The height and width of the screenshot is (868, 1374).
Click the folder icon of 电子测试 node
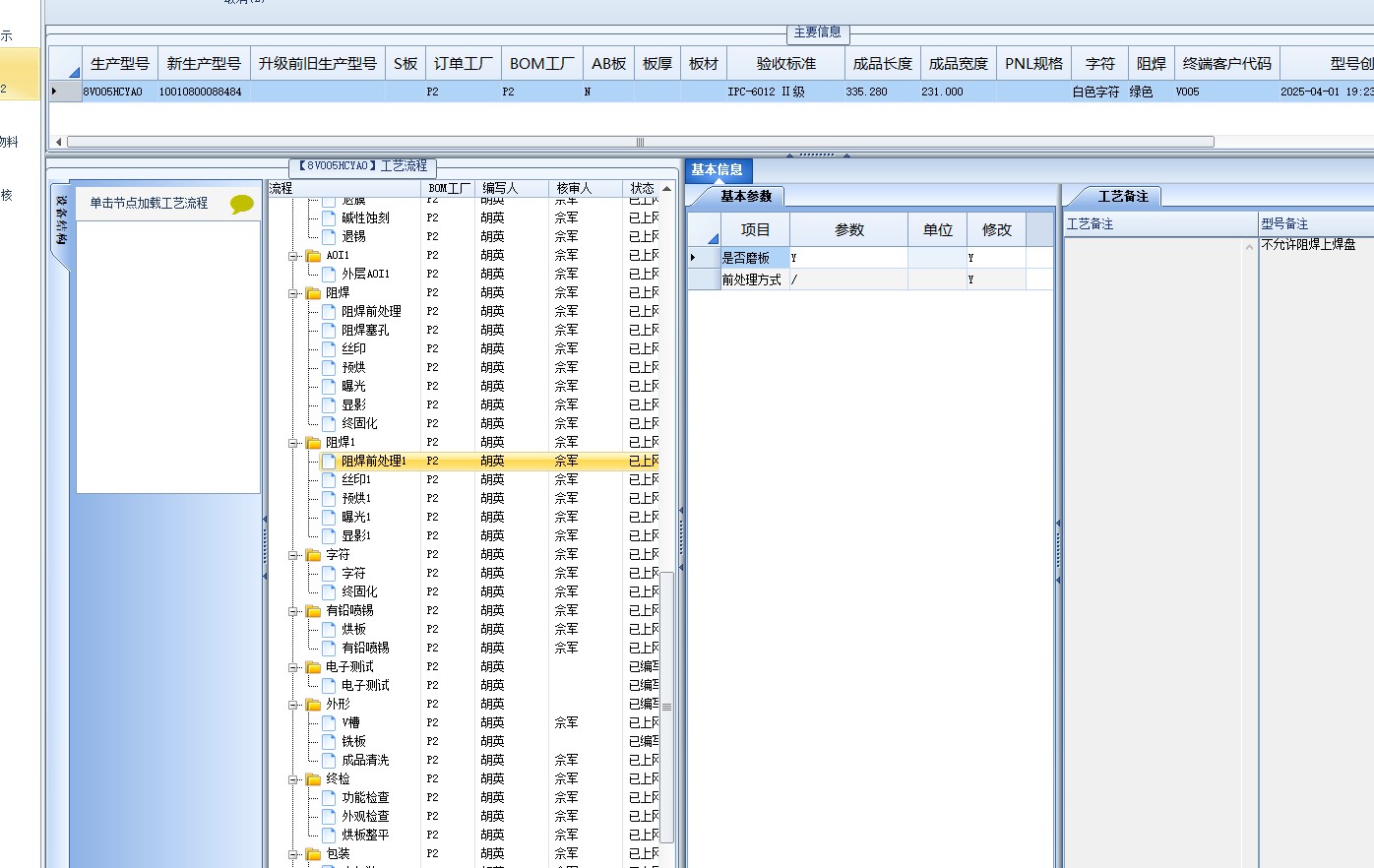click(x=313, y=666)
